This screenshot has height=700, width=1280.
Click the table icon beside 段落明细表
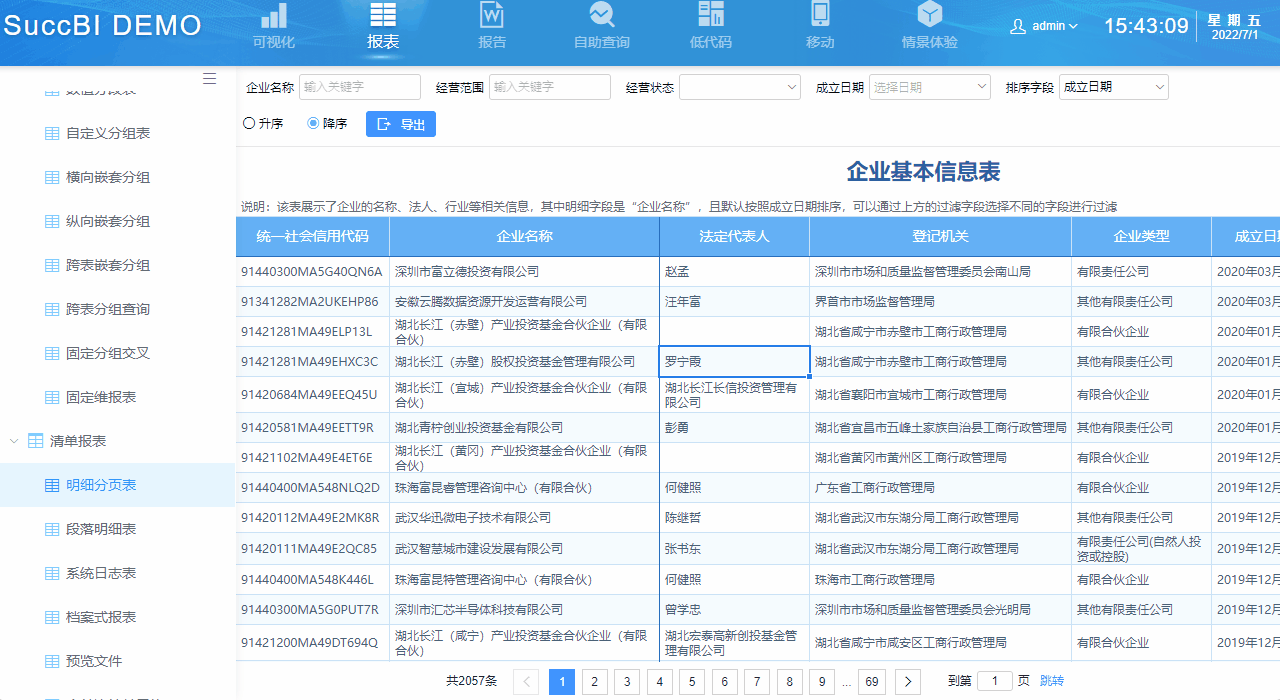tap(52, 529)
